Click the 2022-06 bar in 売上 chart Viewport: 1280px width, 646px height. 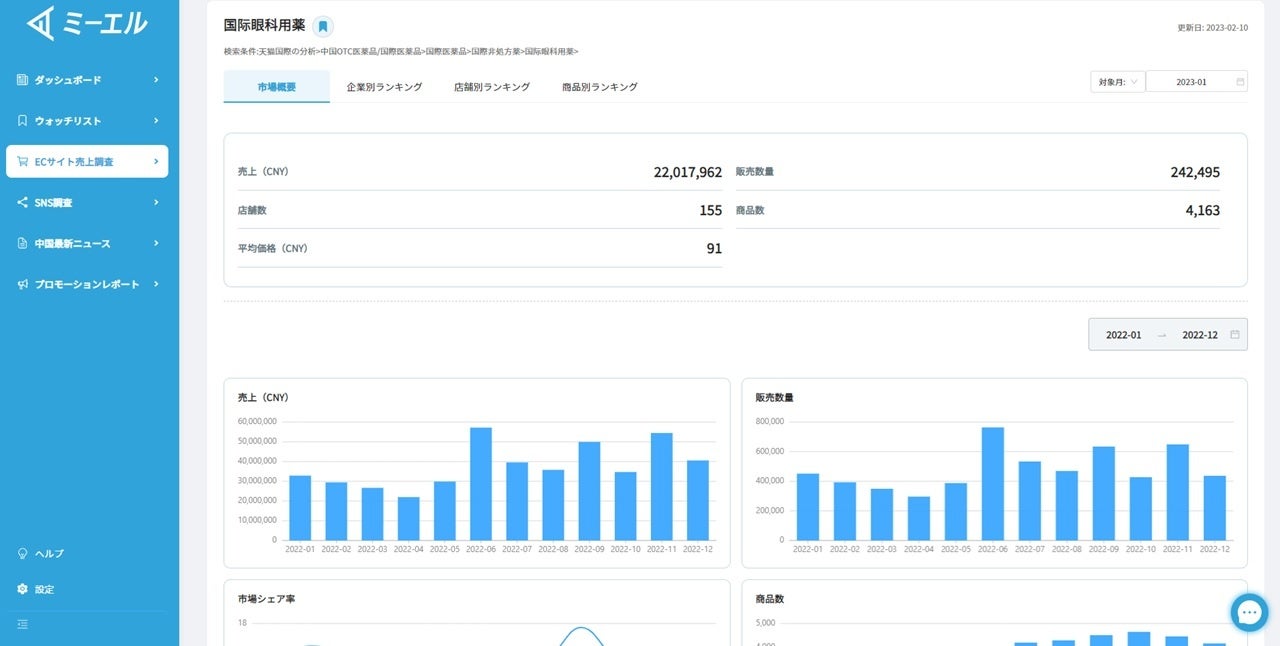[481, 484]
